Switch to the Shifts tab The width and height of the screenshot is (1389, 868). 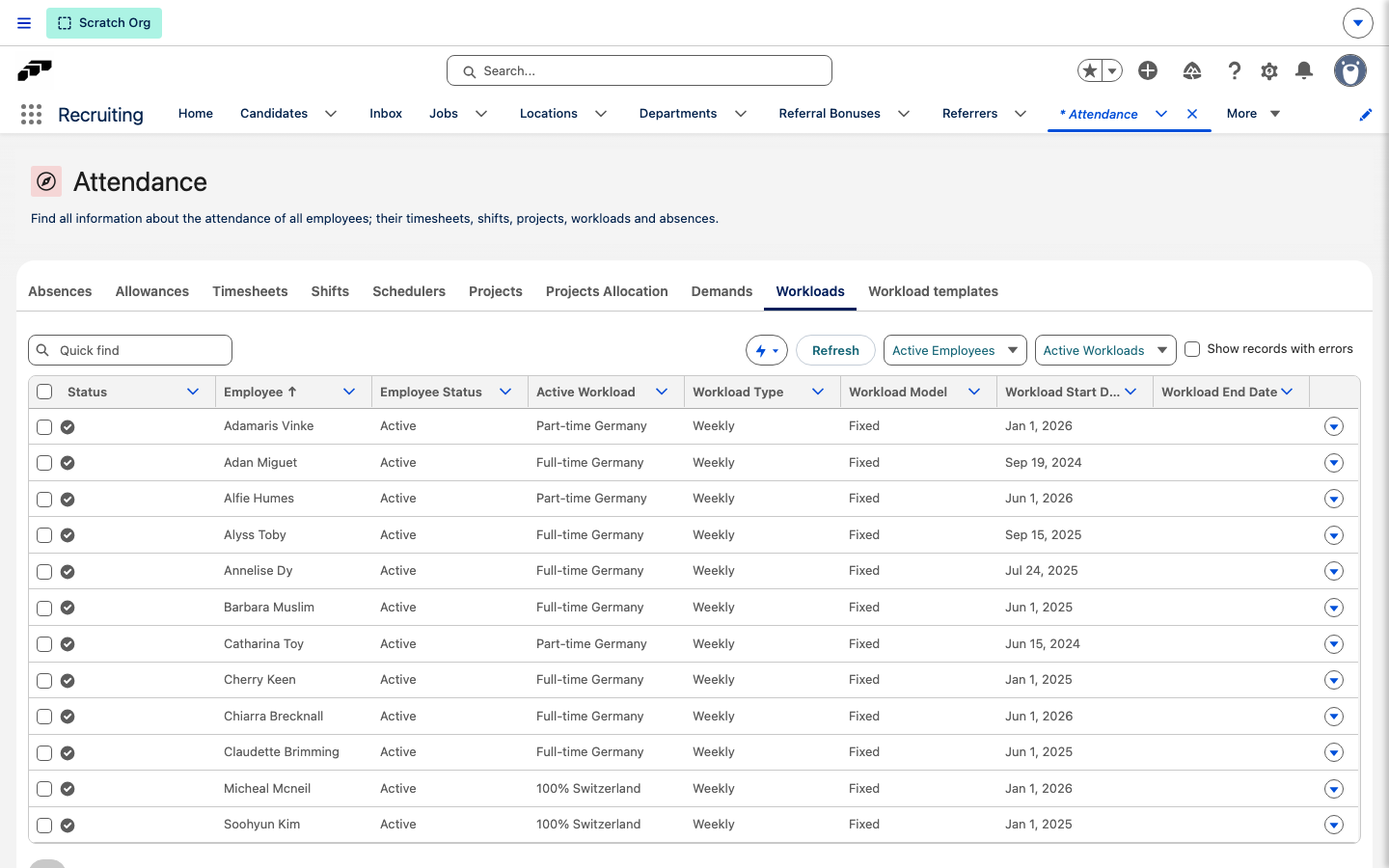point(330,291)
